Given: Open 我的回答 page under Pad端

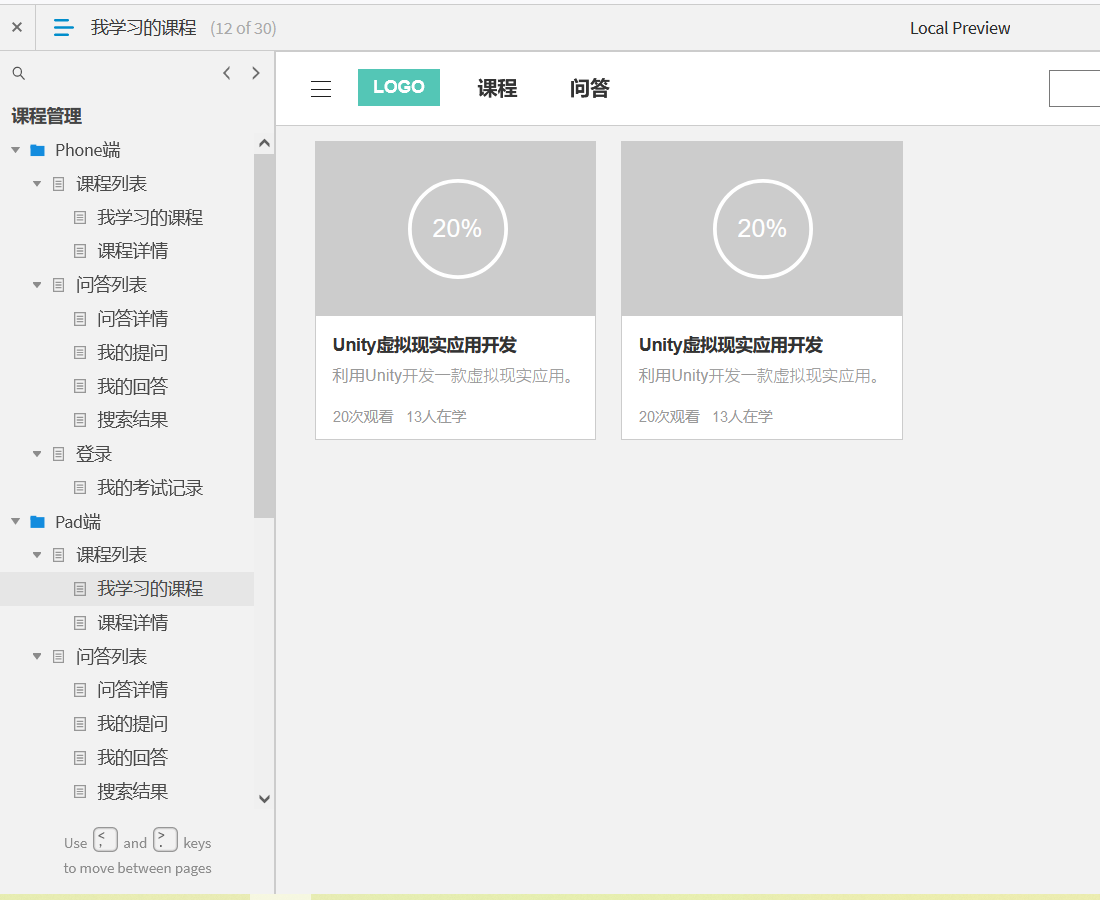Looking at the screenshot, I should (133, 758).
